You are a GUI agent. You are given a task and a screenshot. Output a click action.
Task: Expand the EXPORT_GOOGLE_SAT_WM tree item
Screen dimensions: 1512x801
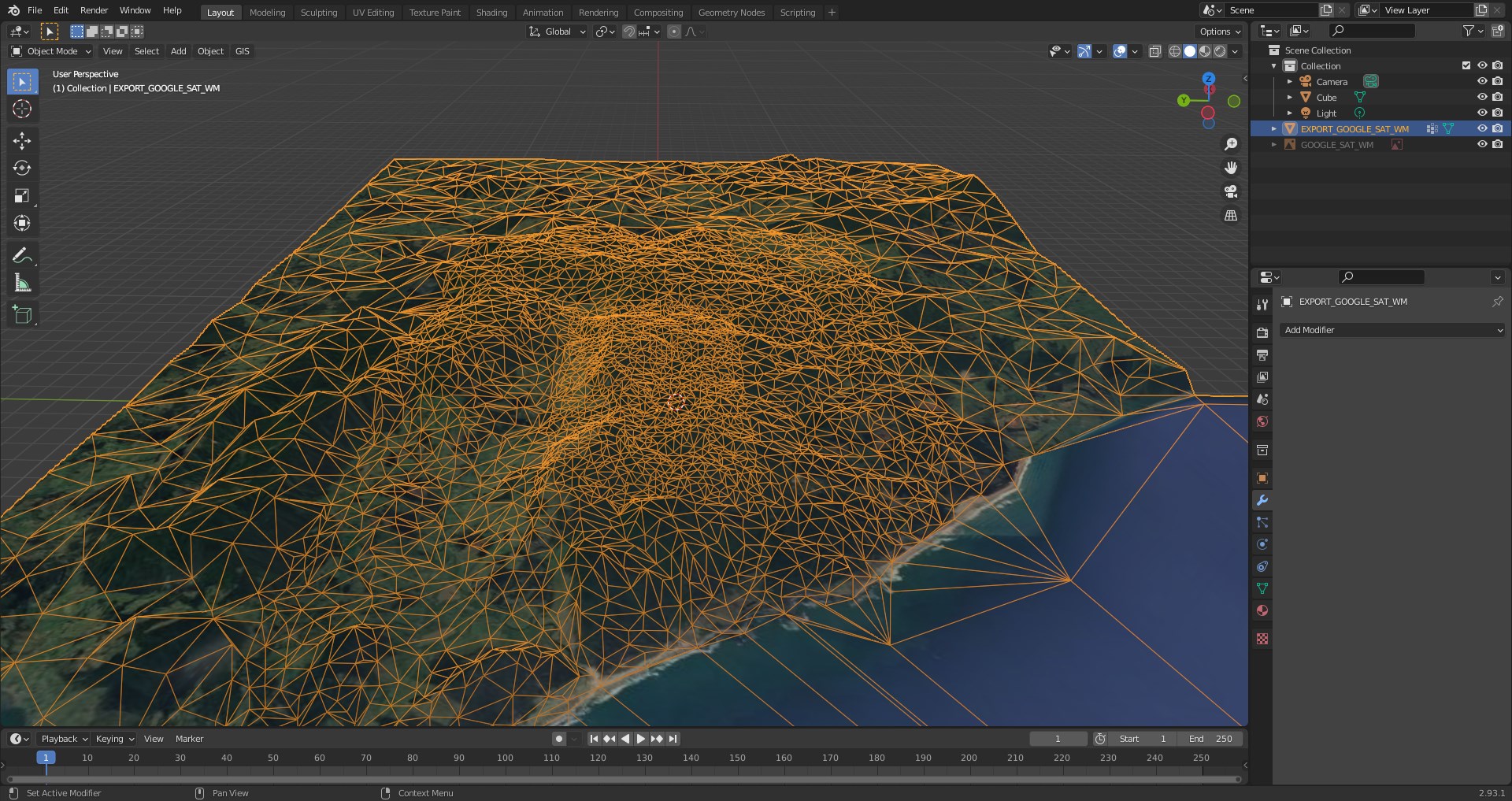[x=1274, y=129]
